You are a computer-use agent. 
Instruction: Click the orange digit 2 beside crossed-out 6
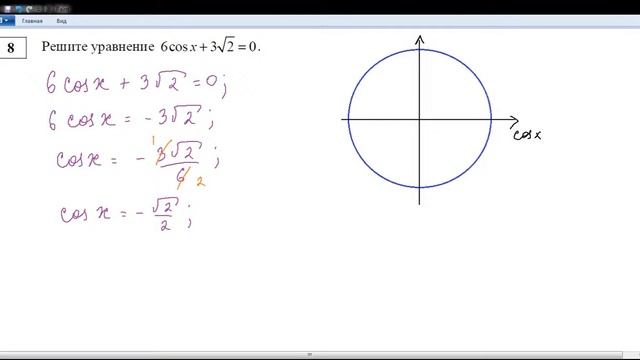coord(200,182)
